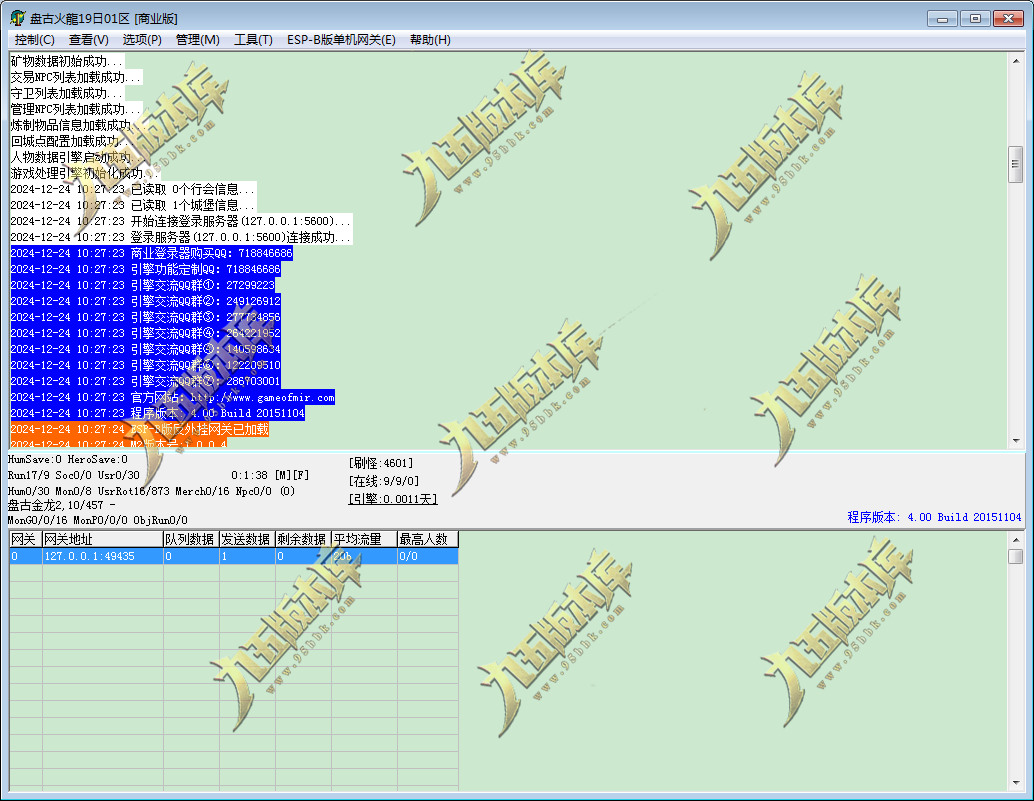Click the 最高人数 column header
This screenshot has width=1034, height=801.
[x=428, y=539]
